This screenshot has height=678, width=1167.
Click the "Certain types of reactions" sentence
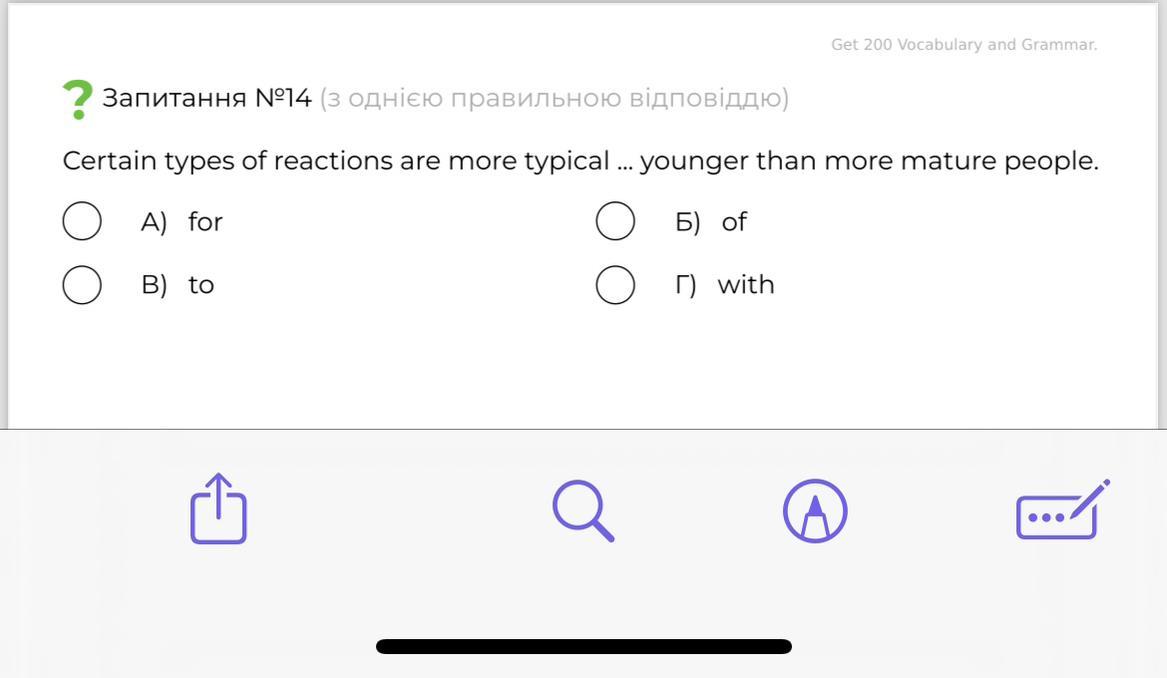pos(580,161)
